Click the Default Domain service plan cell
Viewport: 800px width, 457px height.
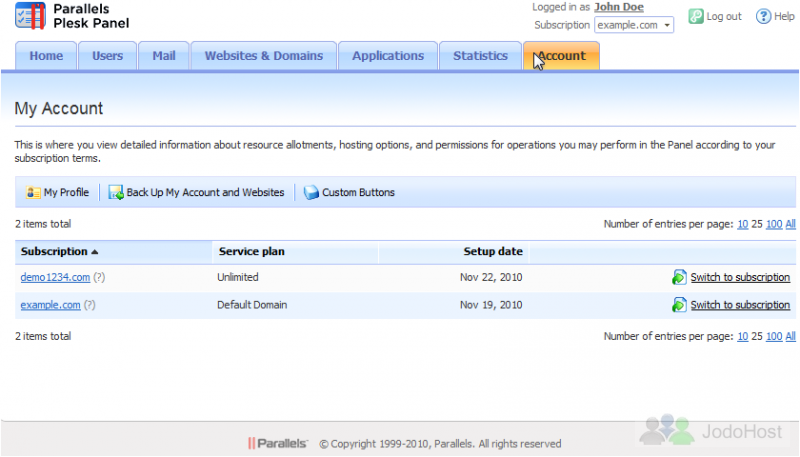[x=252, y=304]
